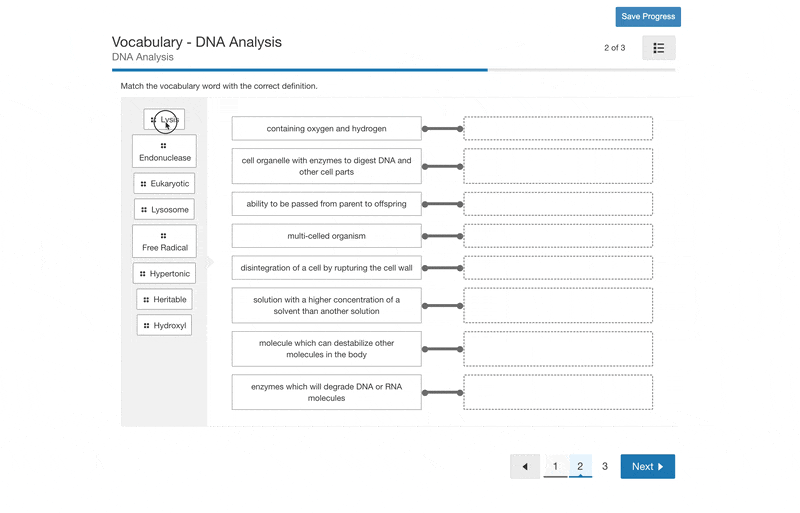Click the drag handle on Hypertonic tile

(142, 274)
